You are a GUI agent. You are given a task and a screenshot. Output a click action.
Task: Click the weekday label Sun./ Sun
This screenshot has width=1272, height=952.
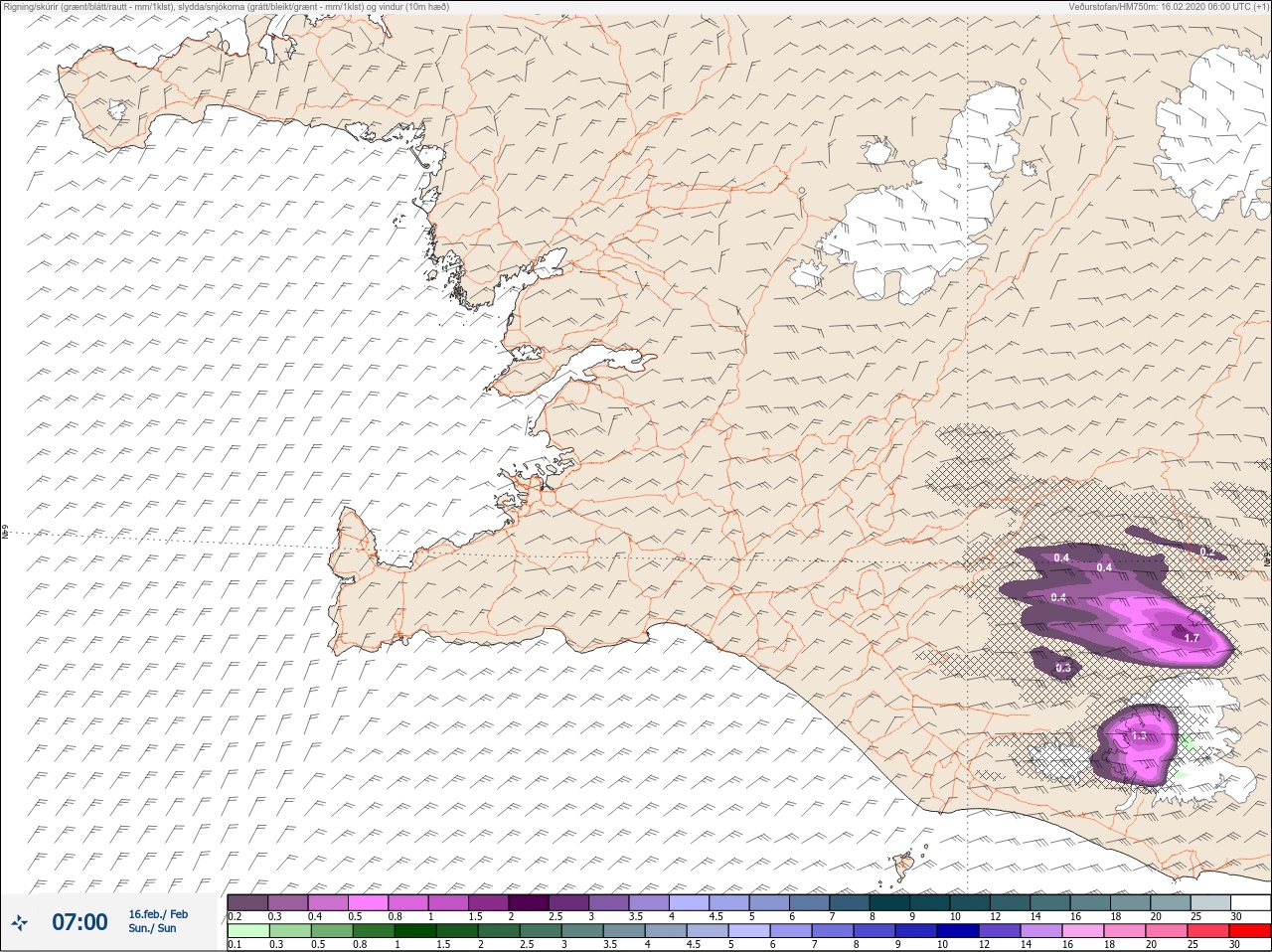point(153,928)
